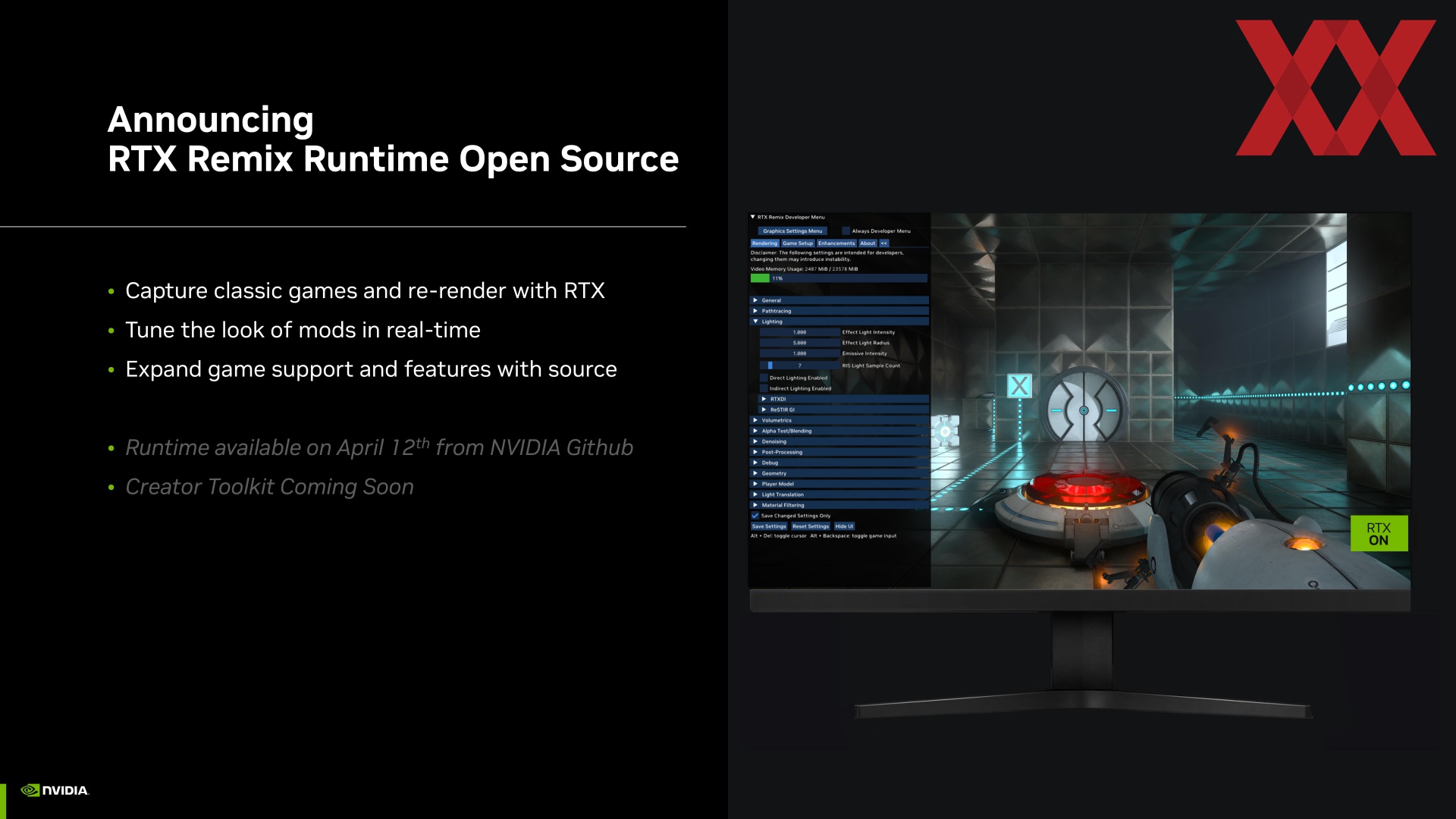Click 'Capture classic games and re-render' bullet
1456x819 pixels.
coord(365,290)
